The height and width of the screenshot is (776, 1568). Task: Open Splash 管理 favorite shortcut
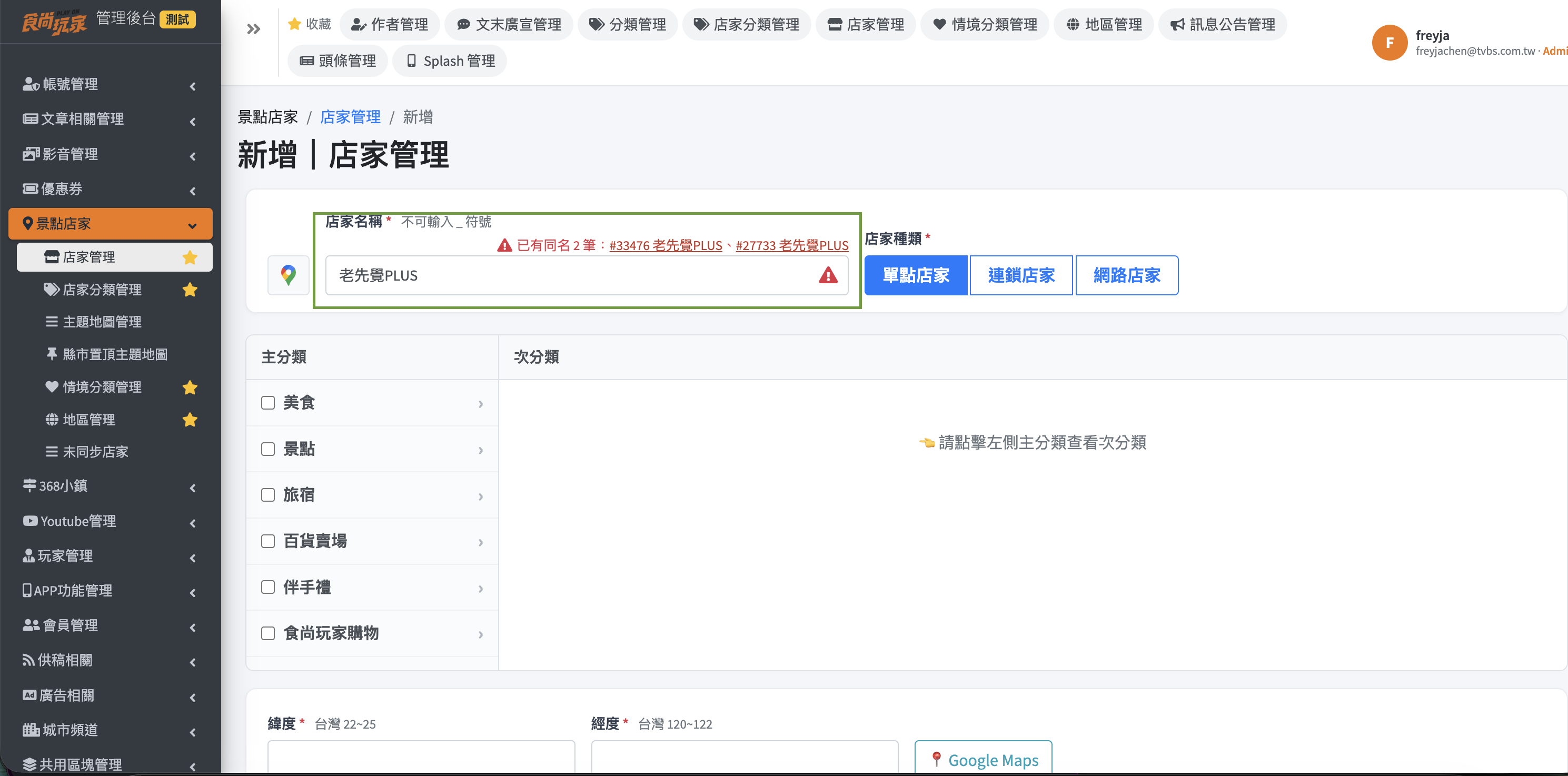tap(449, 61)
